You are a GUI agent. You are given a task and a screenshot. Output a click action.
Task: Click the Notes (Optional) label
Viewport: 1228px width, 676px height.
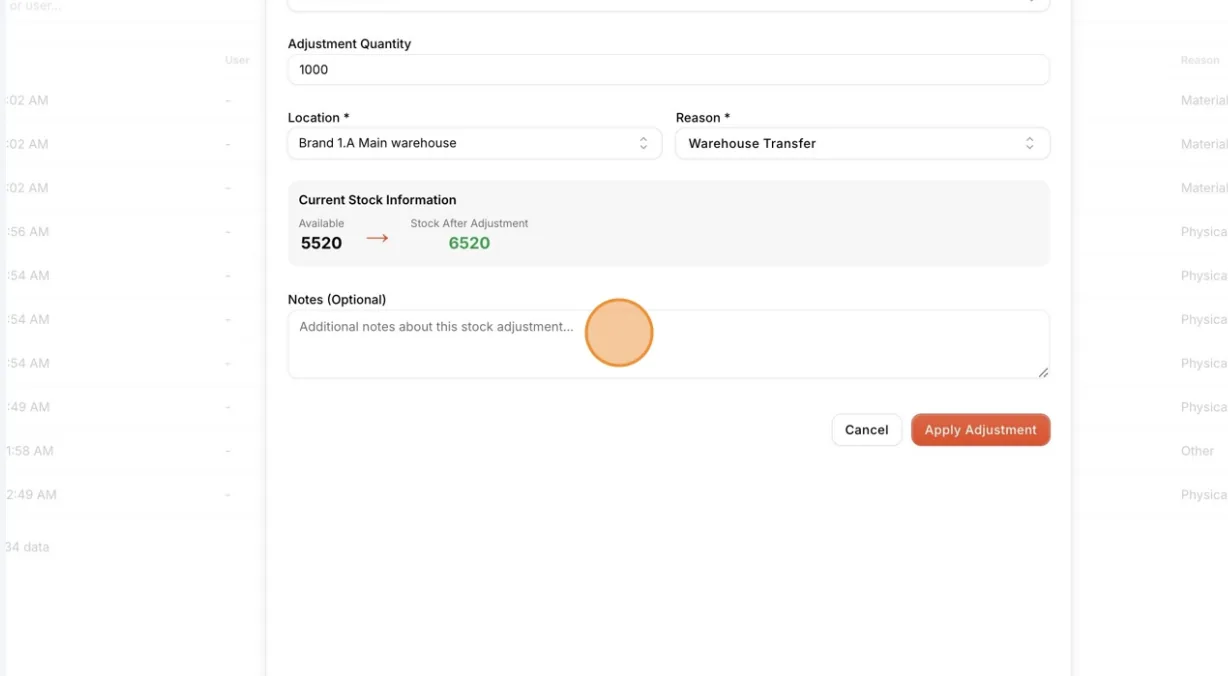point(337,300)
